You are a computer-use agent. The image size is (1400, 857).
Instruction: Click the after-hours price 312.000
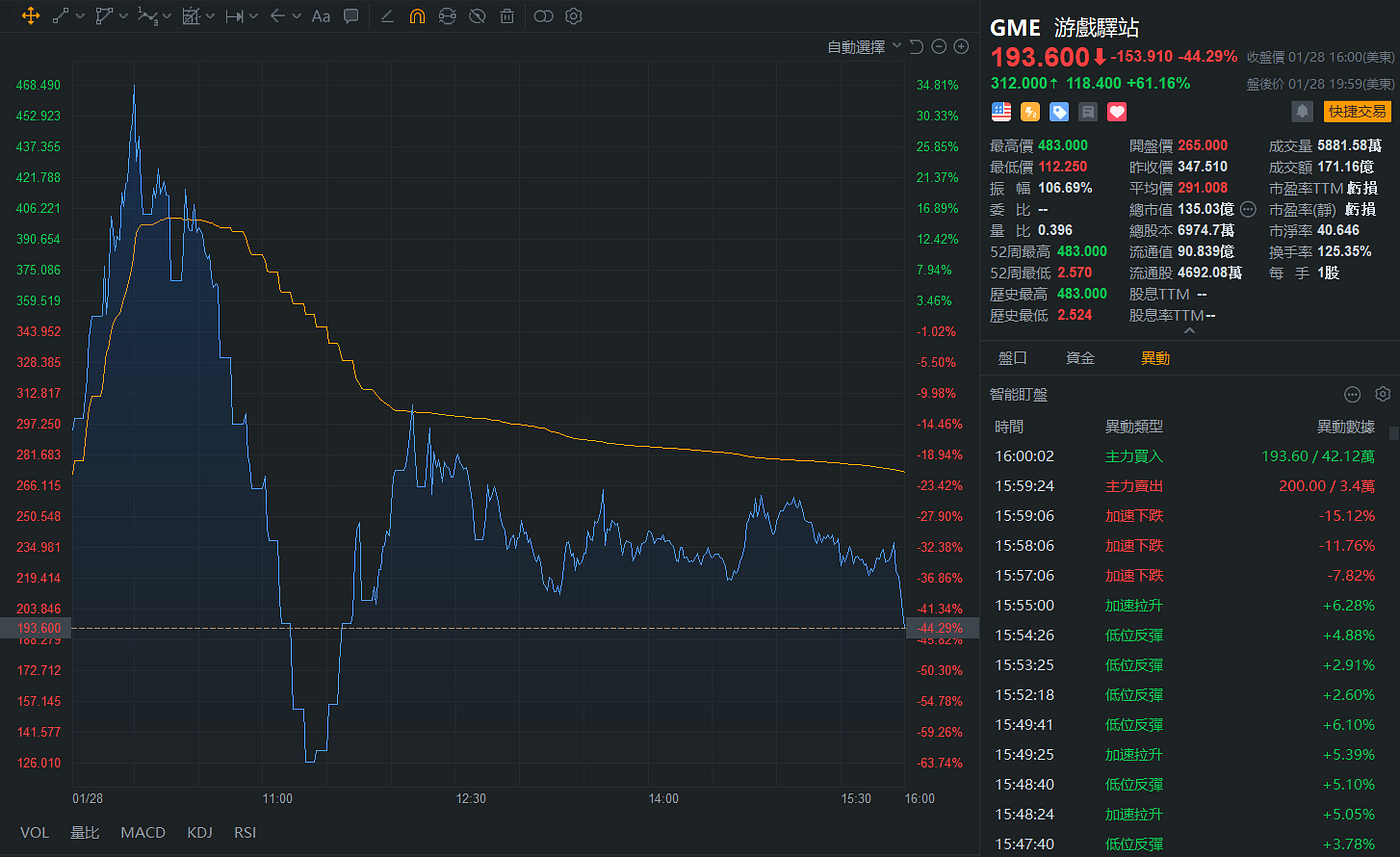click(1018, 83)
